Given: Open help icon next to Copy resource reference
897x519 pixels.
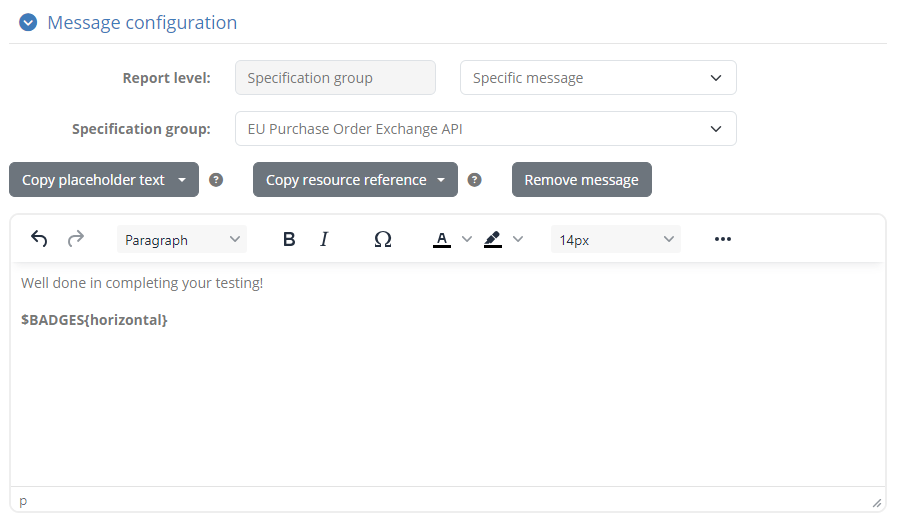Looking at the screenshot, I should pyautogui.click(x=474, y=180).
